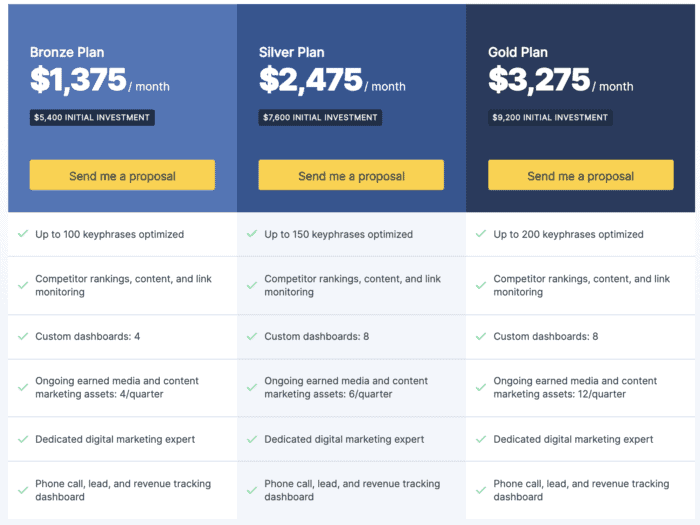Select the '$9,200 INITIAL INVESTMENT' badge
This screenshot has height=525, width=700.
pos(550,118)
